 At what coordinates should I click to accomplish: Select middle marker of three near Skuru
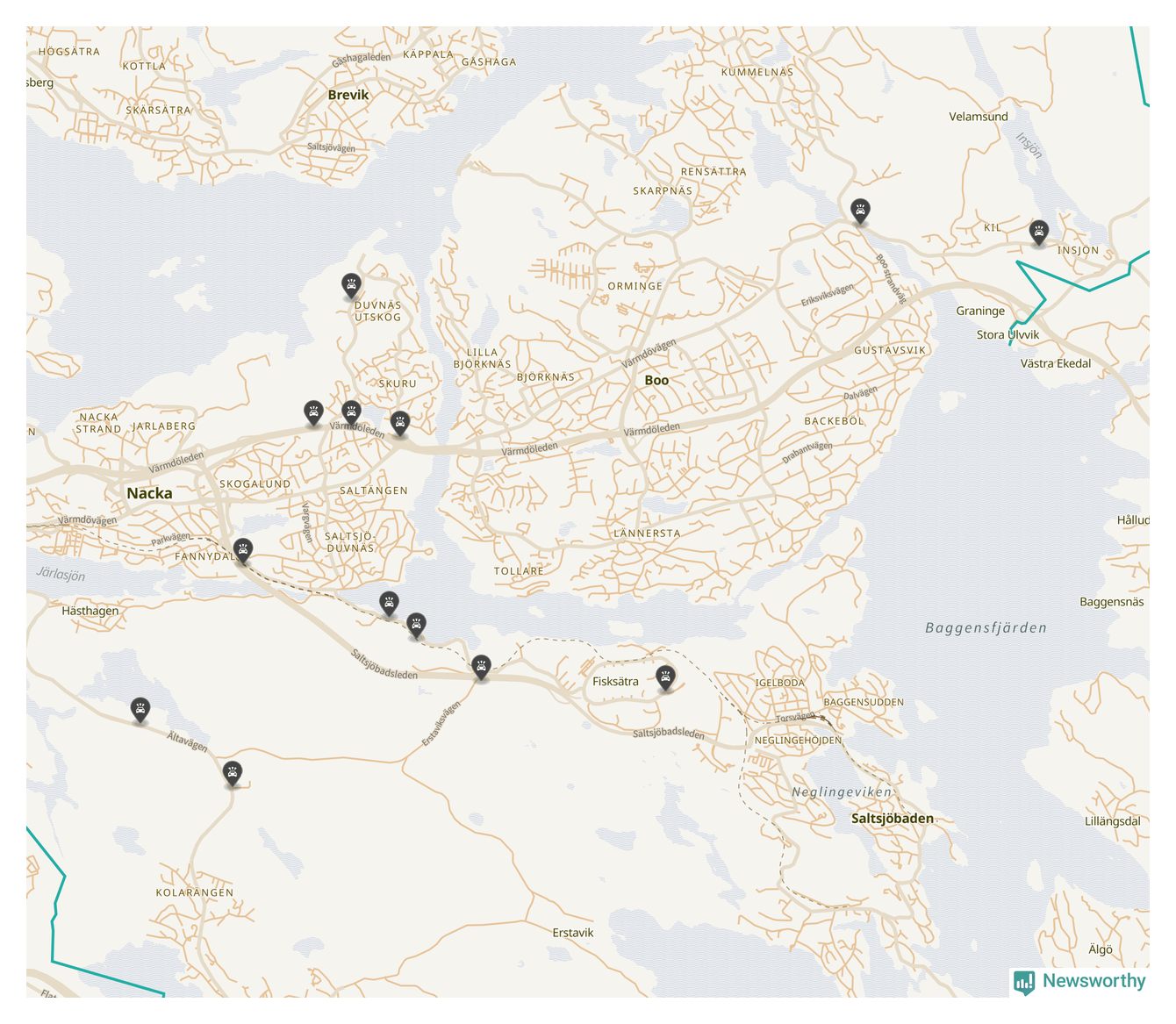coord(351,412)
